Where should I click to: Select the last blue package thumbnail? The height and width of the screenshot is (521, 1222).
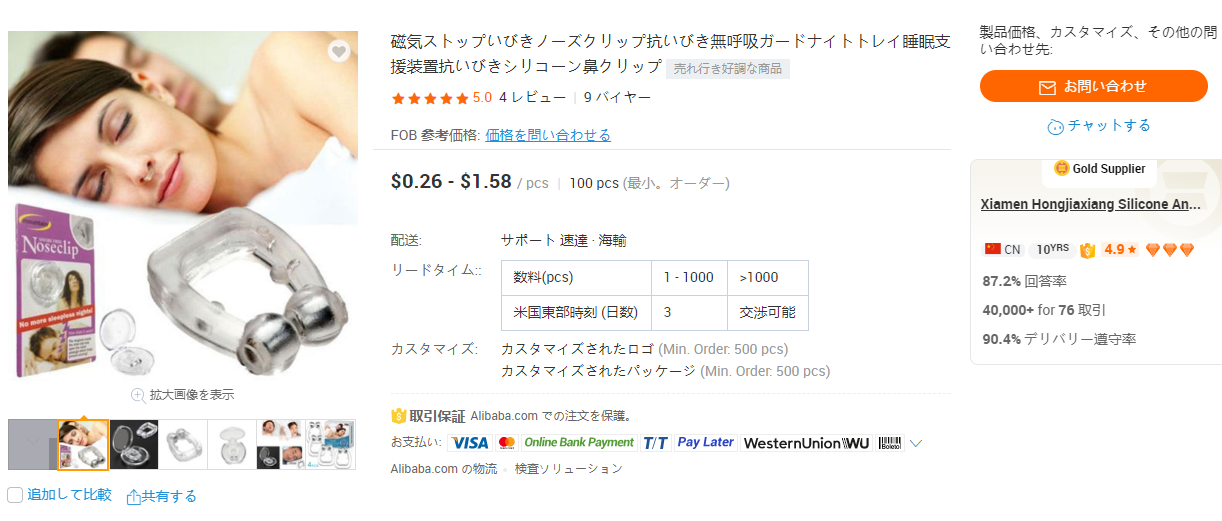coord(331,445)
